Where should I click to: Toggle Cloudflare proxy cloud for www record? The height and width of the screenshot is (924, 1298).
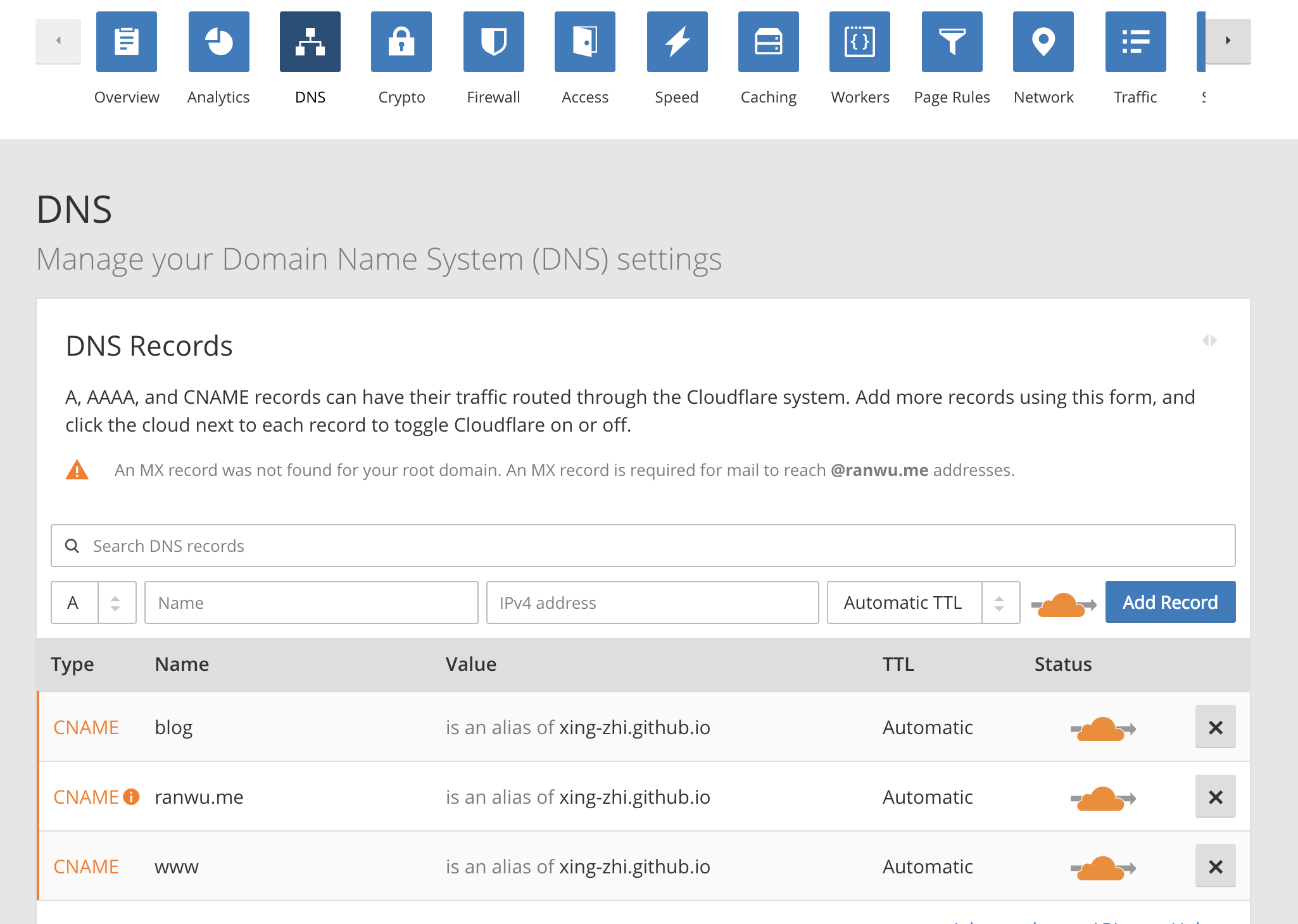pos(1102,868)
